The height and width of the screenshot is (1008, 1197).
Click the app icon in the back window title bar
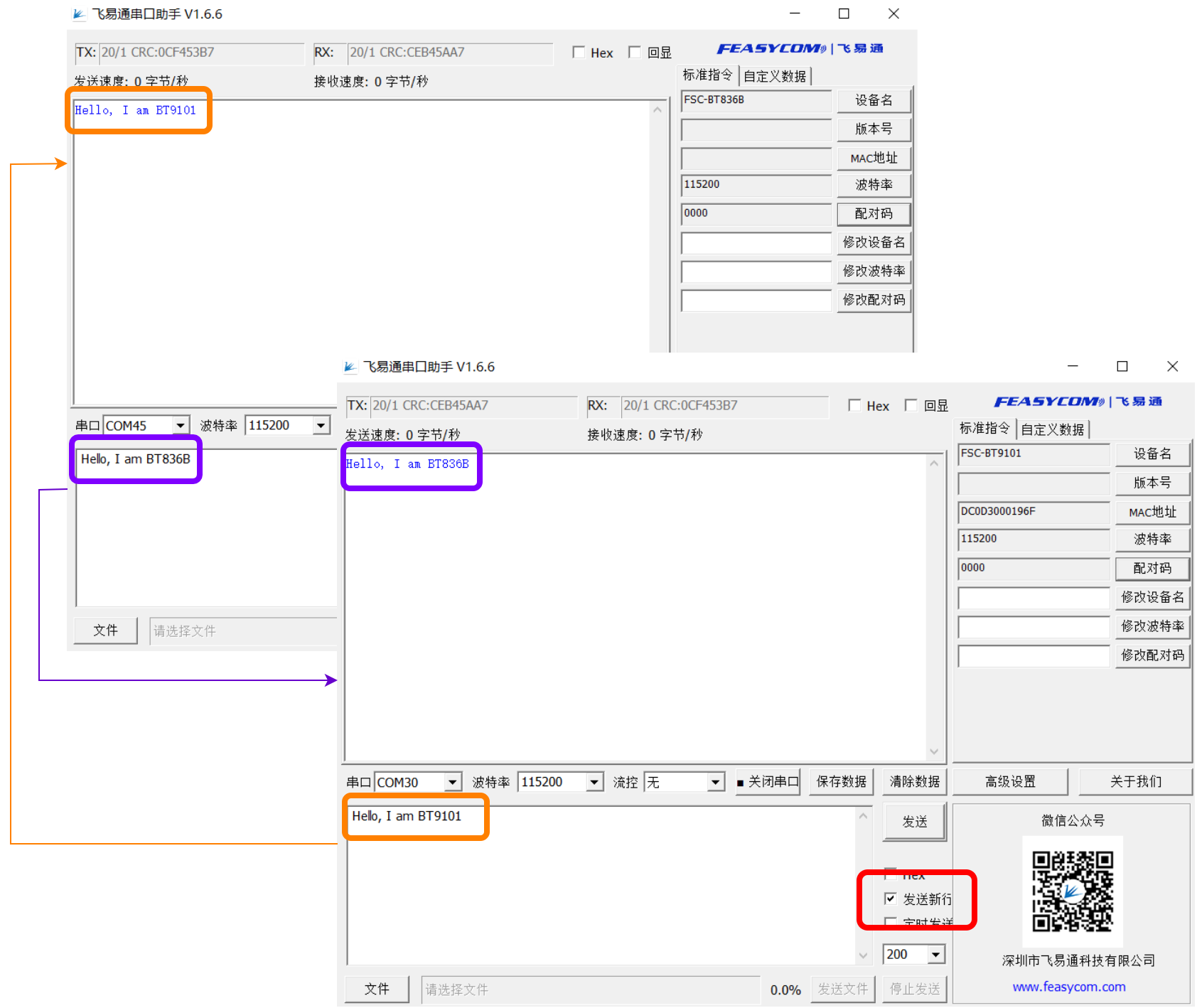[x=79, y=14]
